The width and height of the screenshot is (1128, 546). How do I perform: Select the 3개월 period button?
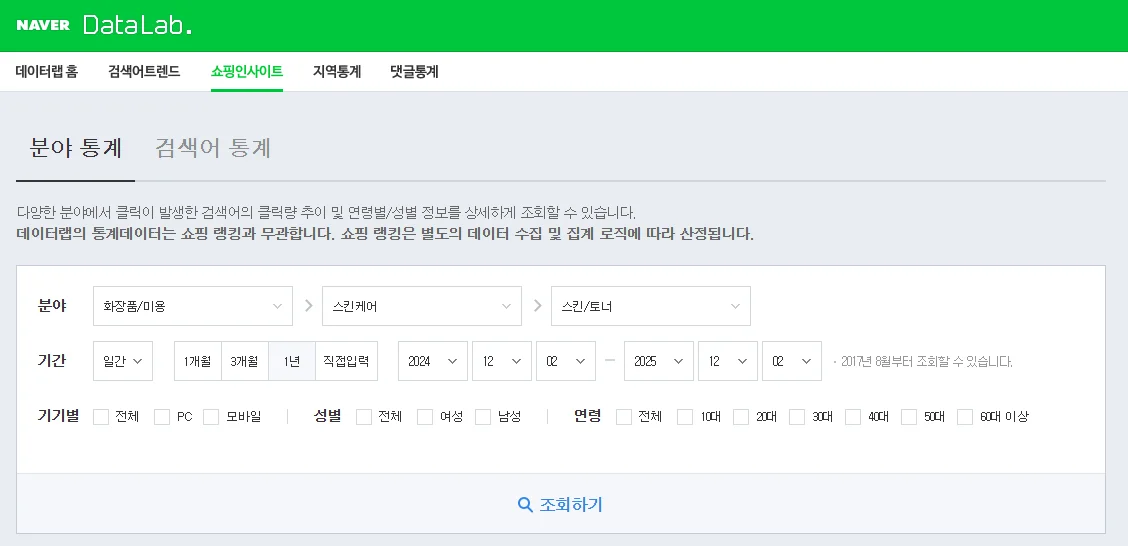(245, 361)
